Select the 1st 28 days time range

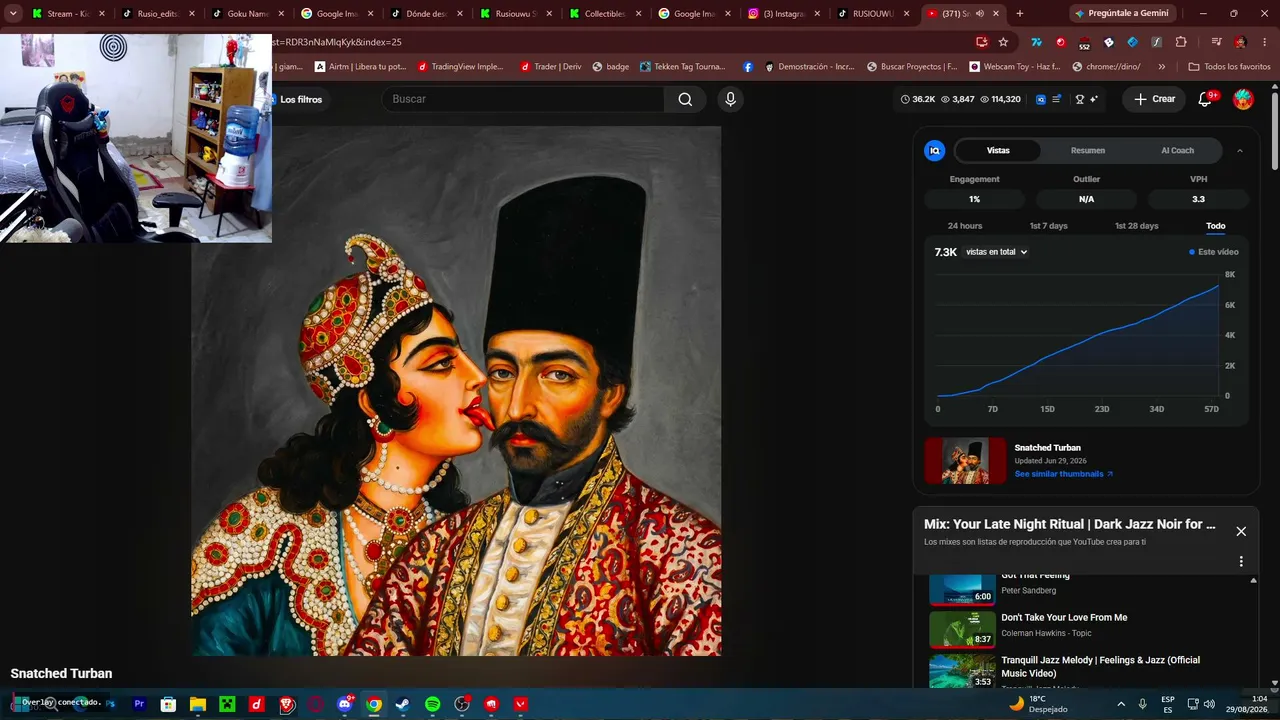click(1137, 226)
